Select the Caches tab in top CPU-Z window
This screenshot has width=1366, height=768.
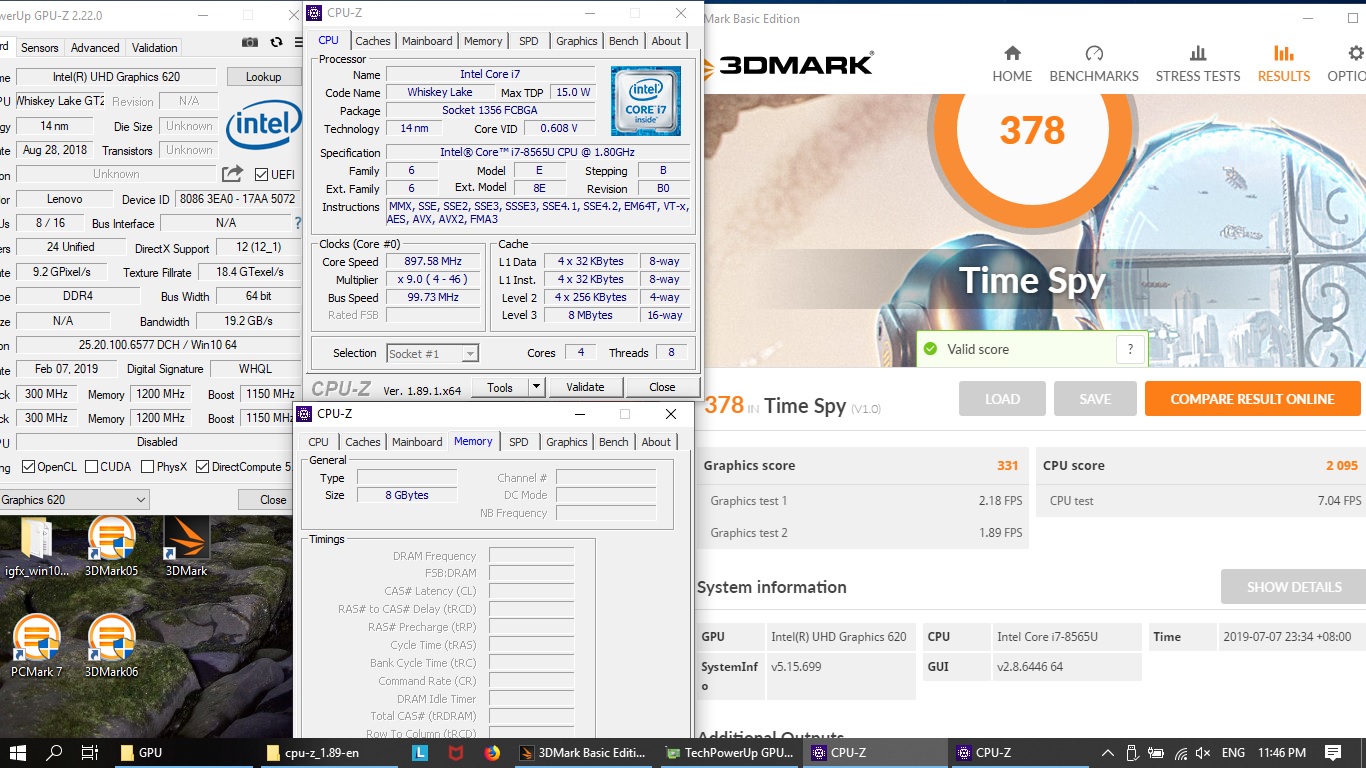(373, 41)
